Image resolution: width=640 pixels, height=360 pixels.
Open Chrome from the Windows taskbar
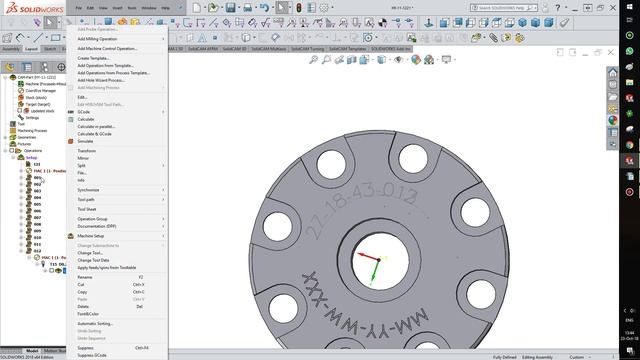point(629,145)
